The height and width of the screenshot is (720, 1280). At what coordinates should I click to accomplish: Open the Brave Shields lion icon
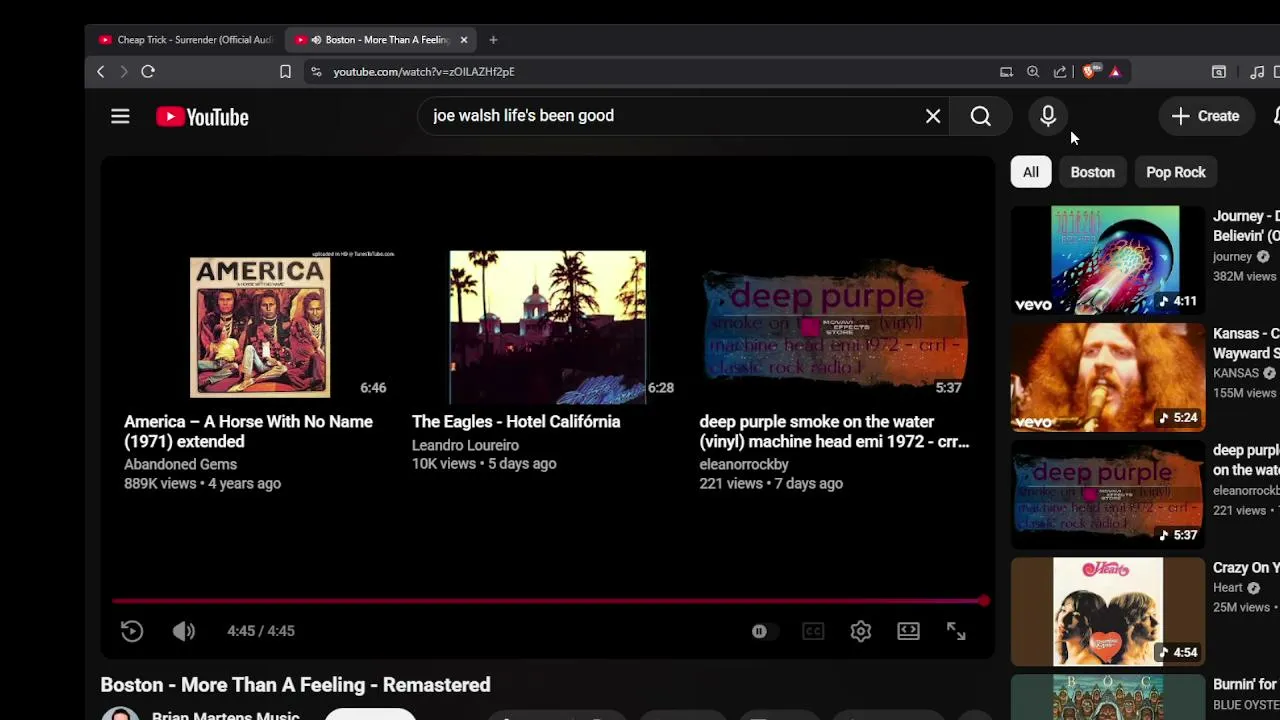click(x=1090, y=71)
